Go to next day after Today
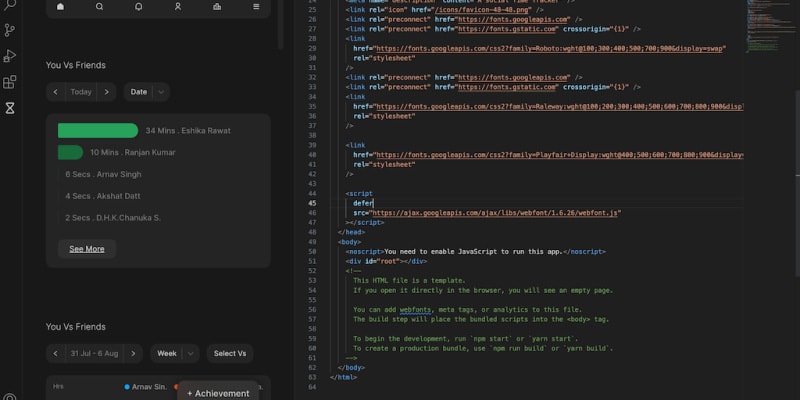 107,92
